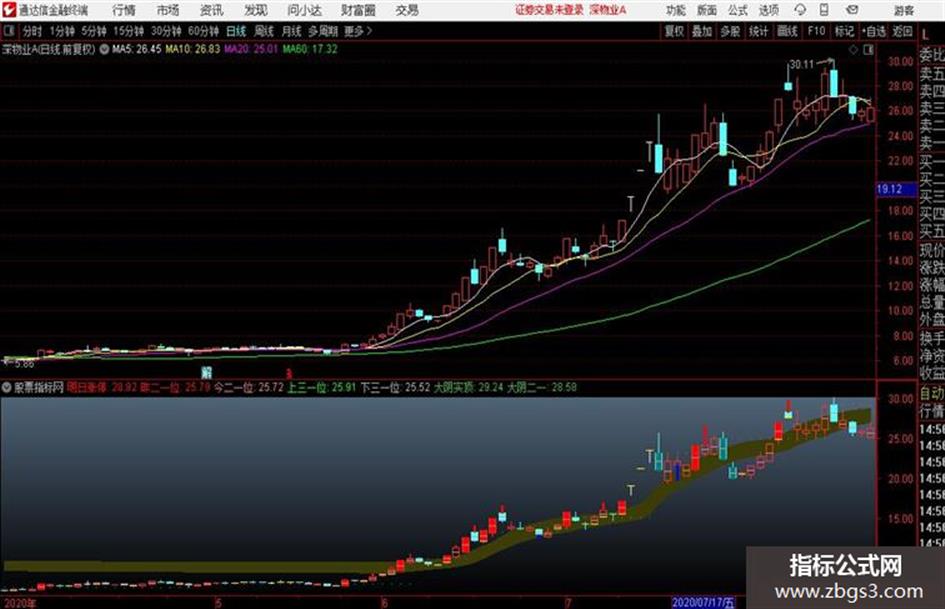Click the 返回 back button
The image size is (945, 609).
point(902,31)
